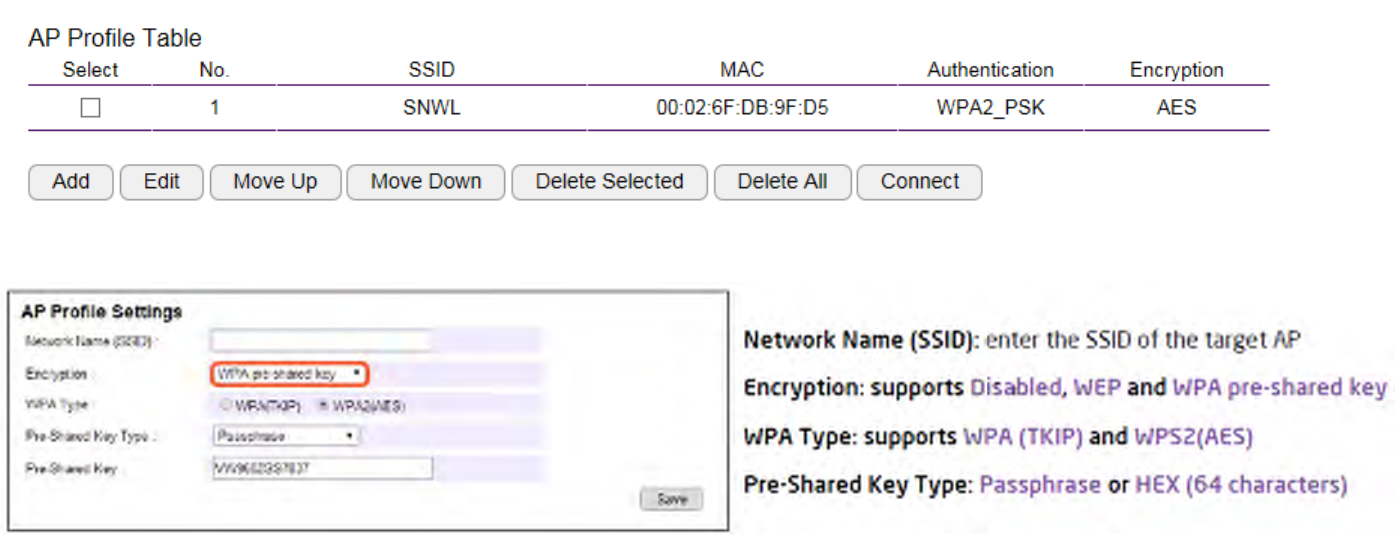Click Move Up button
The image size is (1395, 534).
click(x=275, y=182)
